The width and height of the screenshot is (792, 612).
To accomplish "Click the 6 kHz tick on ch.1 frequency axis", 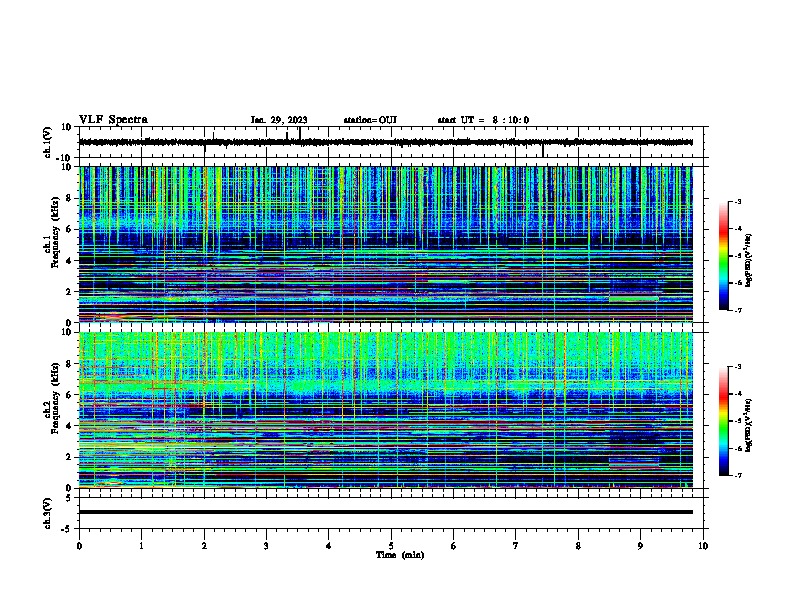I will coord(70,229).
